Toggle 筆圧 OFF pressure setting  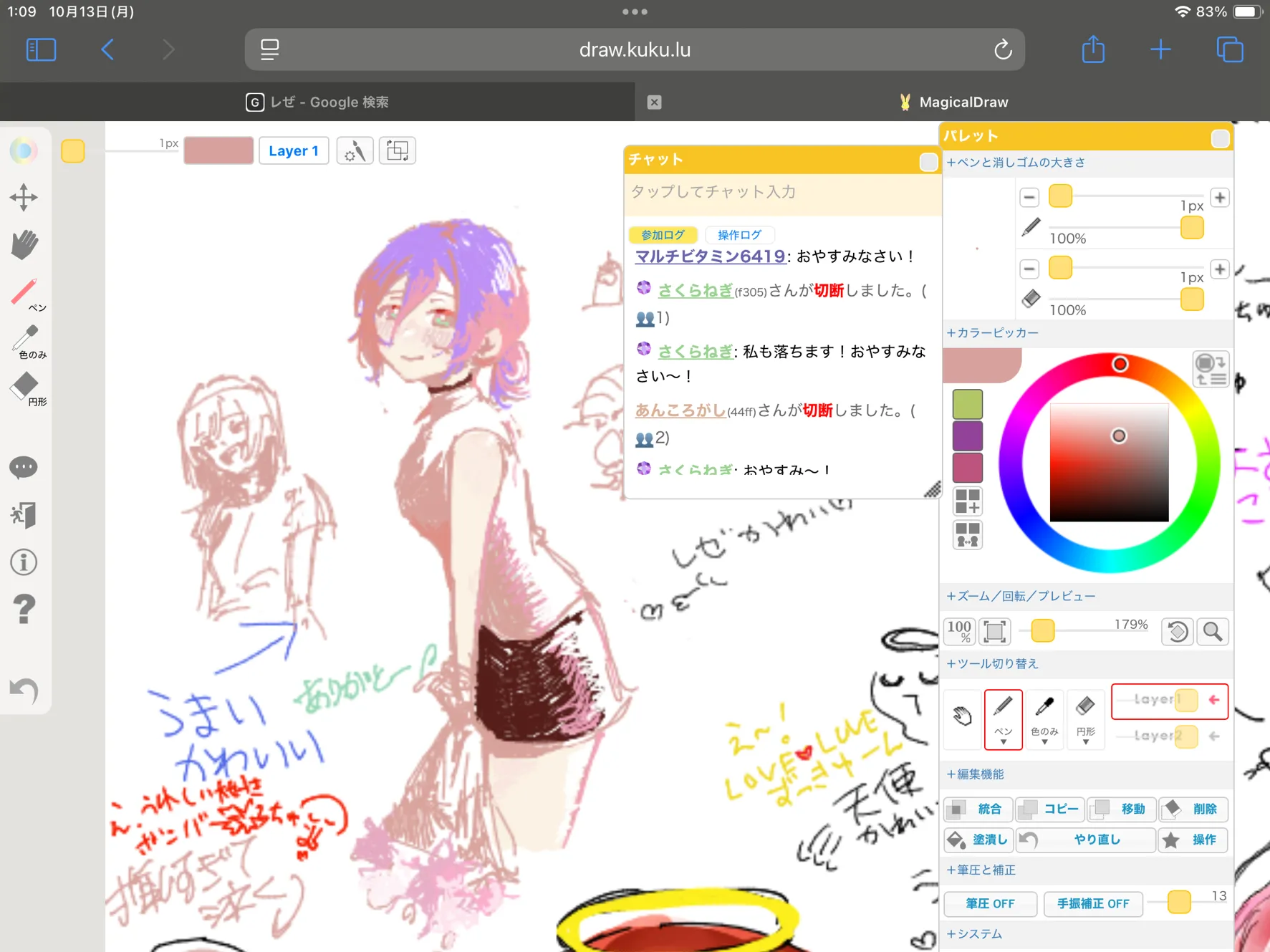990,904
